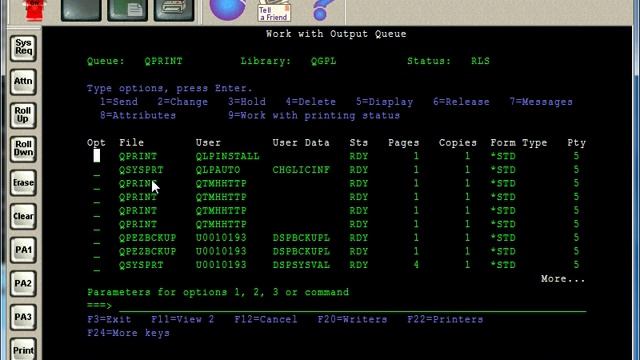
Task: Click the File column header
Action: coord(131,143)
